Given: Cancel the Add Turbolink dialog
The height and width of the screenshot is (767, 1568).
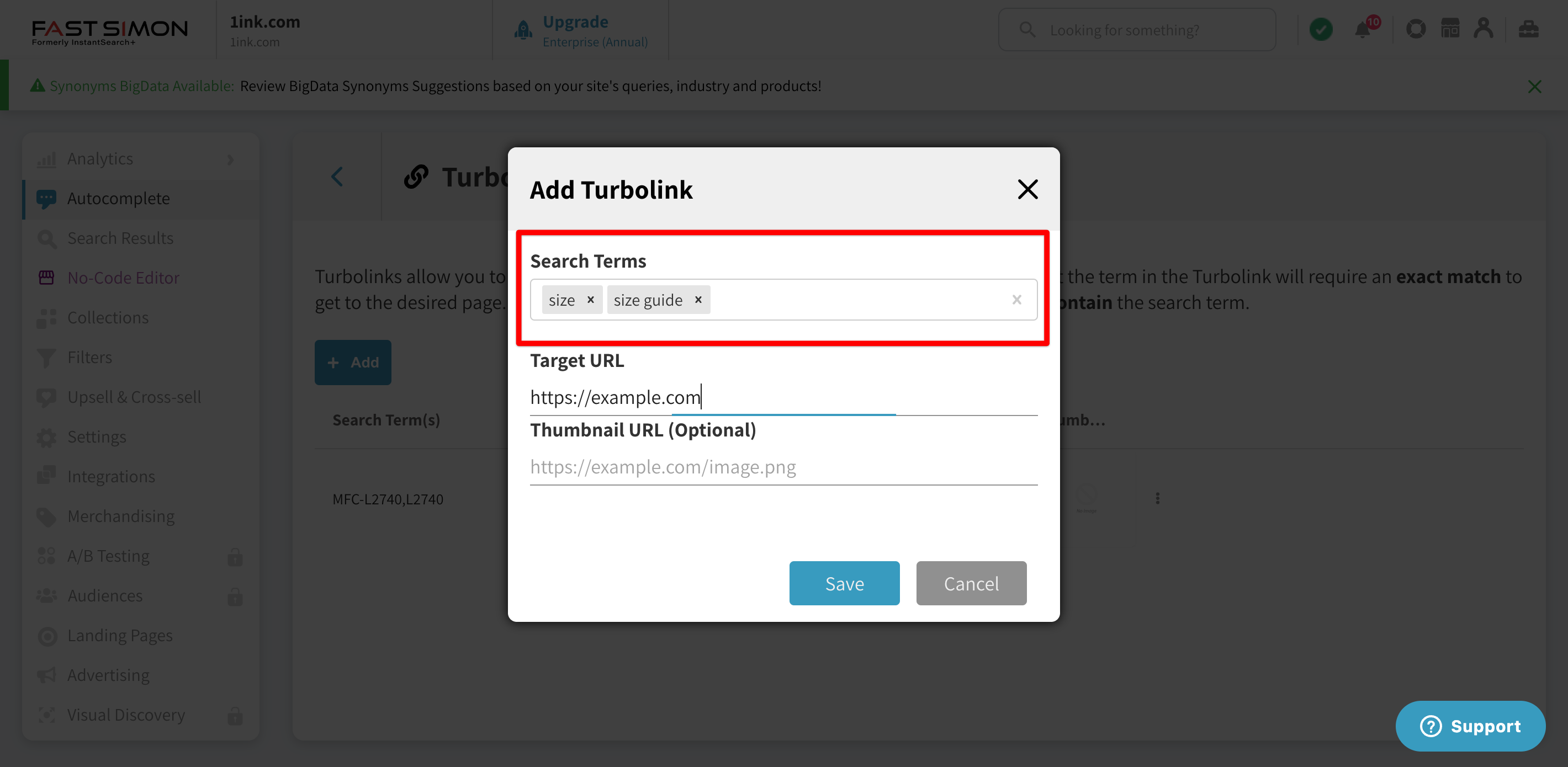Looking at the screenshot, I should coord(972,583).
